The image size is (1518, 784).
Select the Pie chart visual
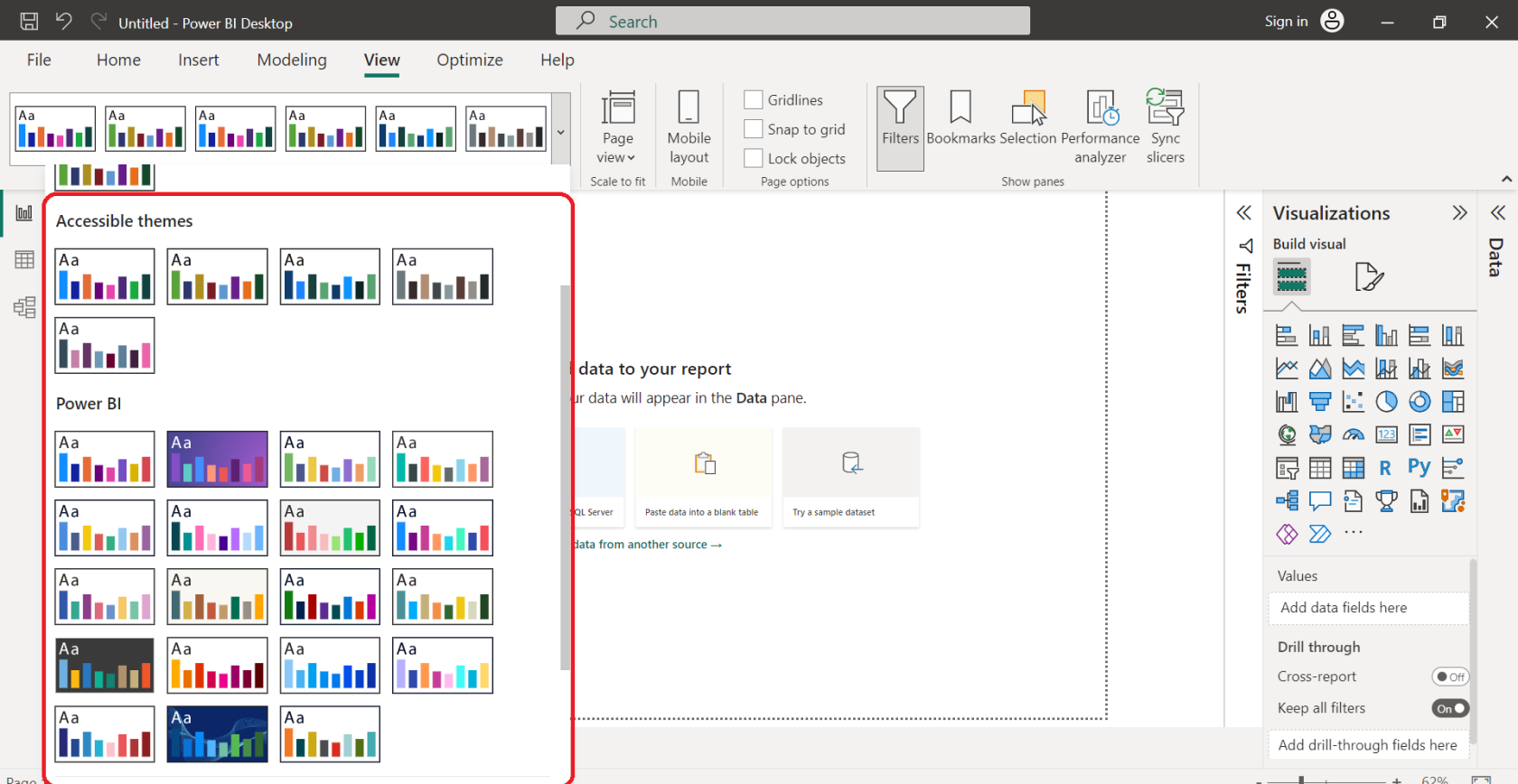point(1386,401)
